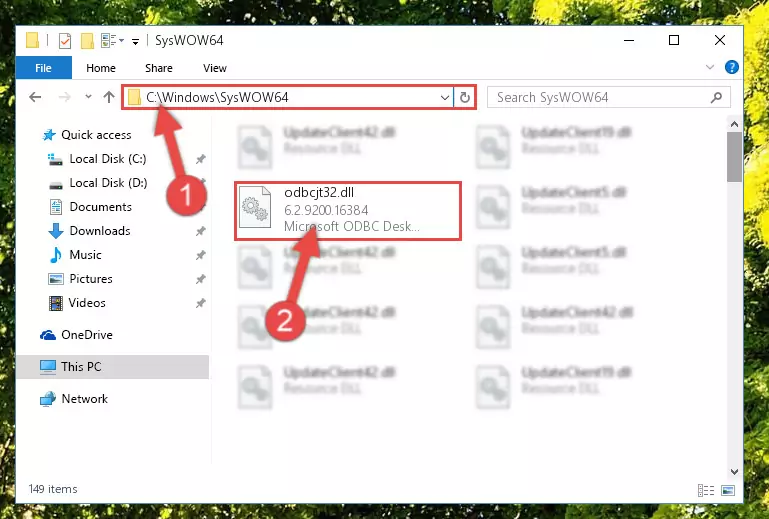Refresh the SysWOW64 folder

coord(464,98)
